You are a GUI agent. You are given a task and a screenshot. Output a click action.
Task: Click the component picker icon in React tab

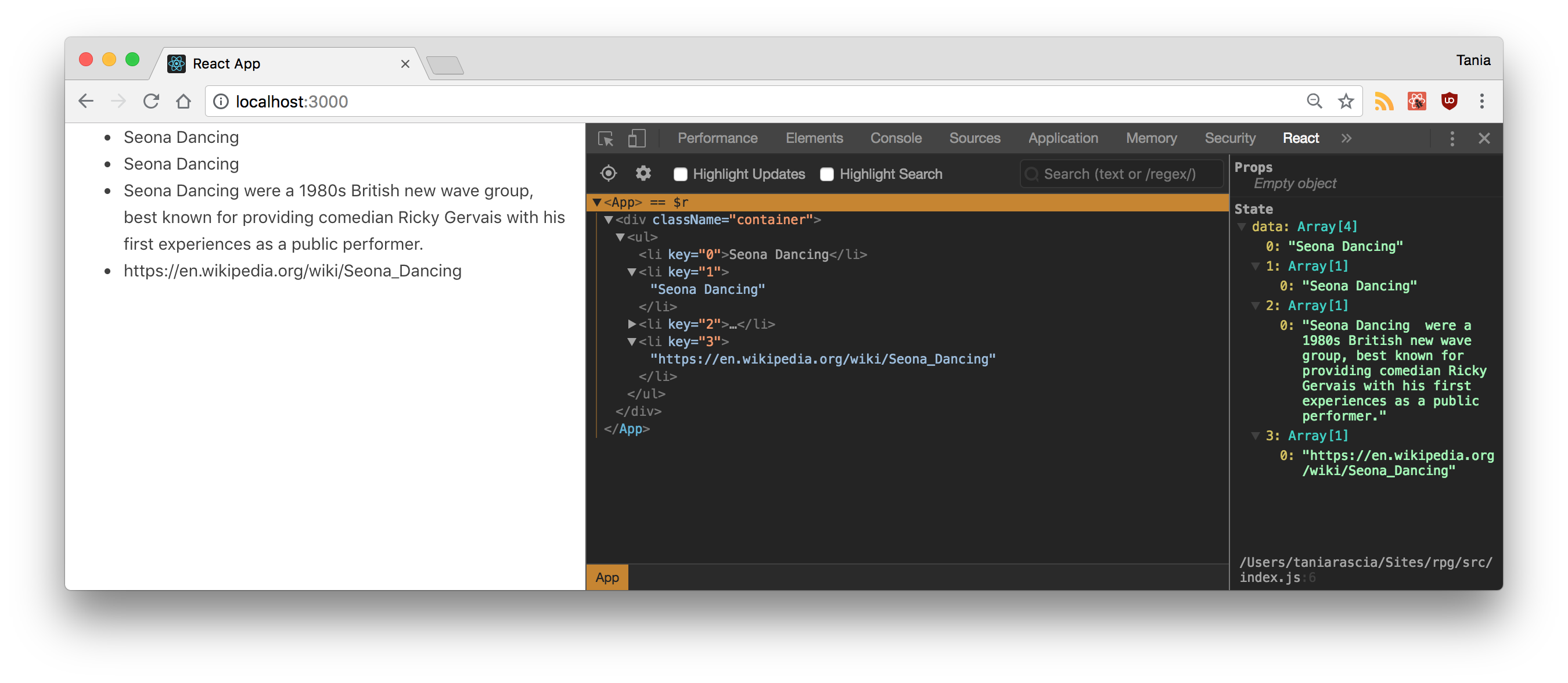pyautogui.click(x=608, y=173)
